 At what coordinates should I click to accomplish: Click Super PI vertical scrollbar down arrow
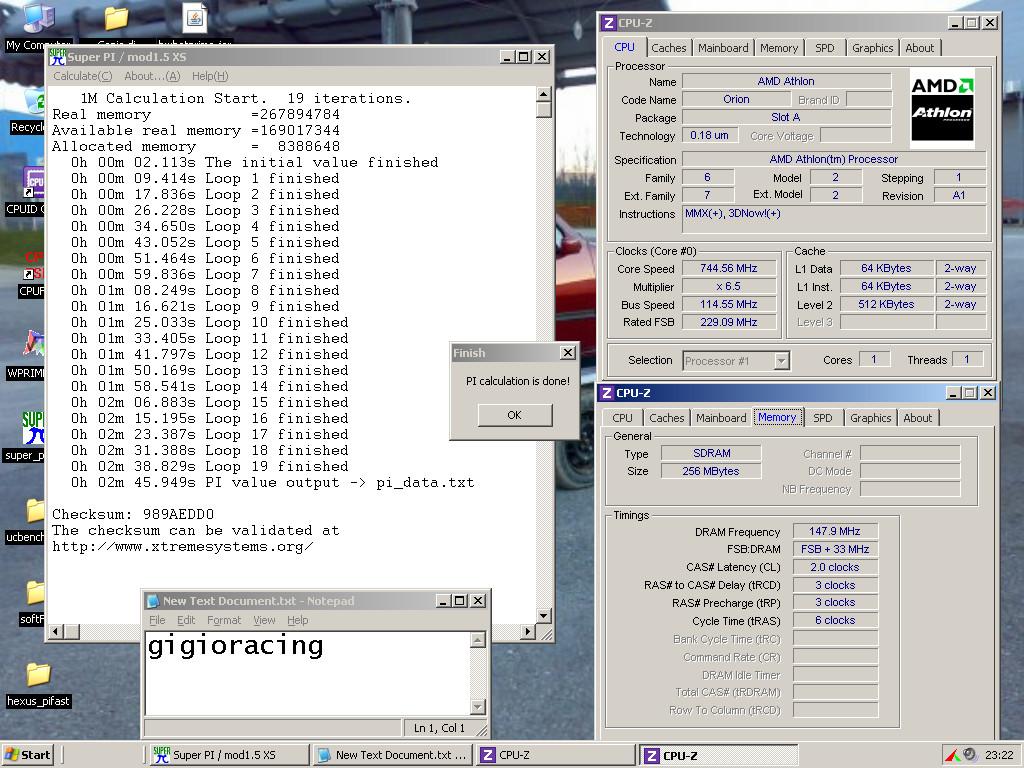click(543, 615)
